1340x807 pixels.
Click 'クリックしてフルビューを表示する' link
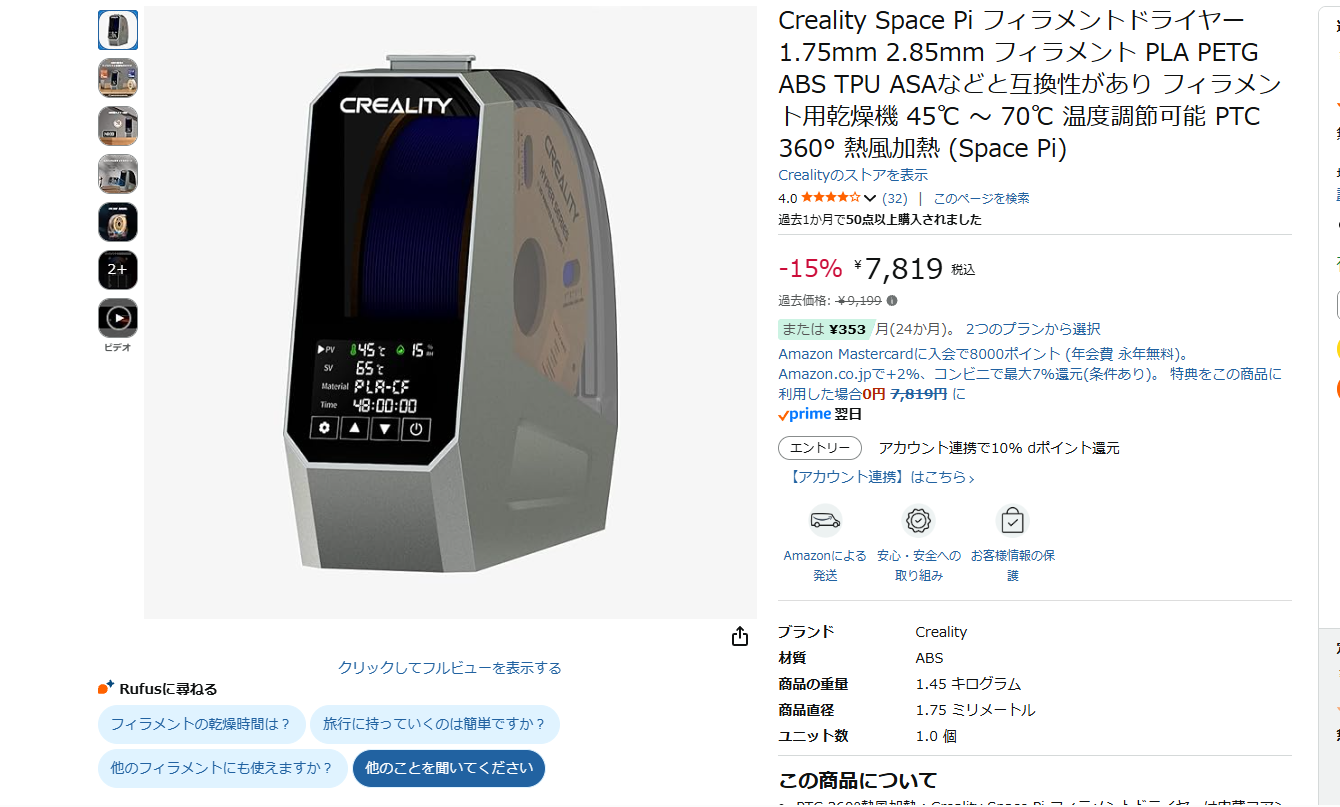450,668
